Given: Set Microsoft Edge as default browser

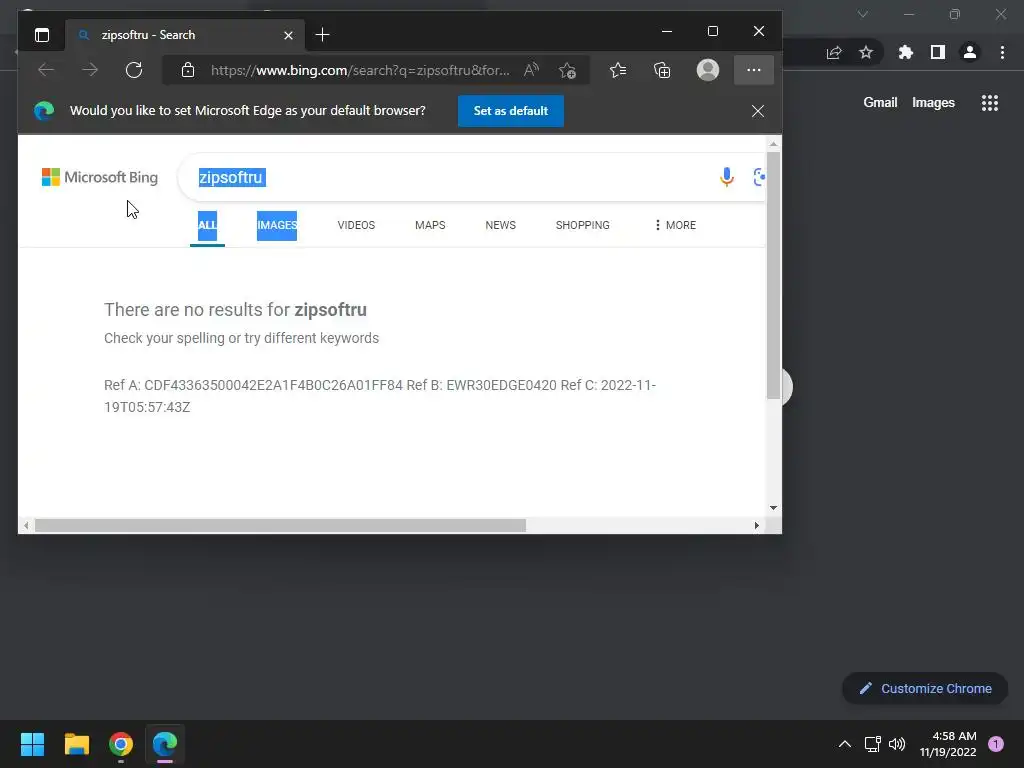Looking at the screenshot, I should click(x=511, y=111).
